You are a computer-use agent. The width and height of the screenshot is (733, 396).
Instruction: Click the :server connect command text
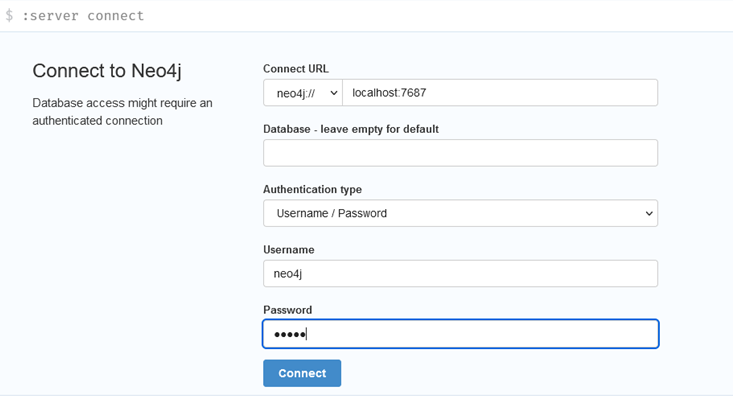click(x=83, y=16)
